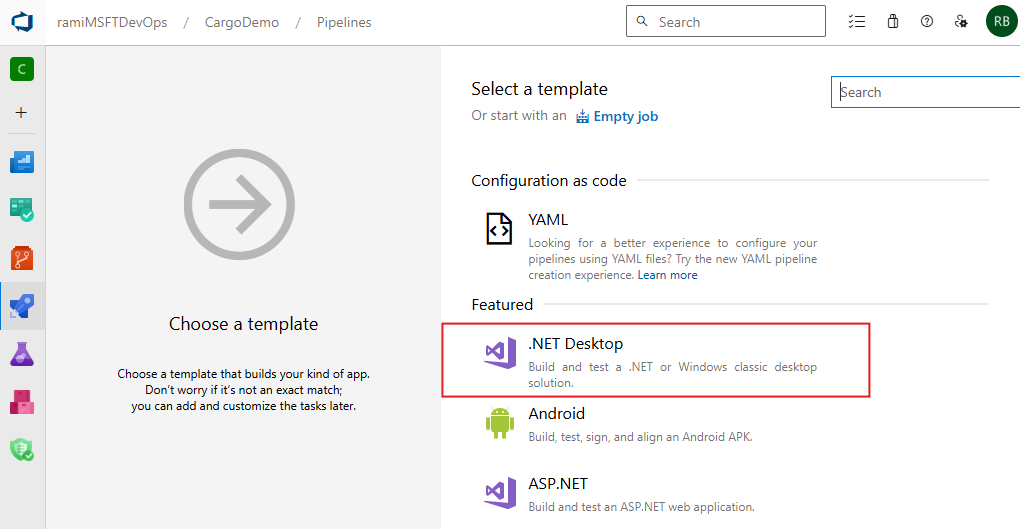This screenshot has width=1020, height=529.
Task: Open the Azure DevOps home logo
Action: pyautogui.click(x=22, y=22)
